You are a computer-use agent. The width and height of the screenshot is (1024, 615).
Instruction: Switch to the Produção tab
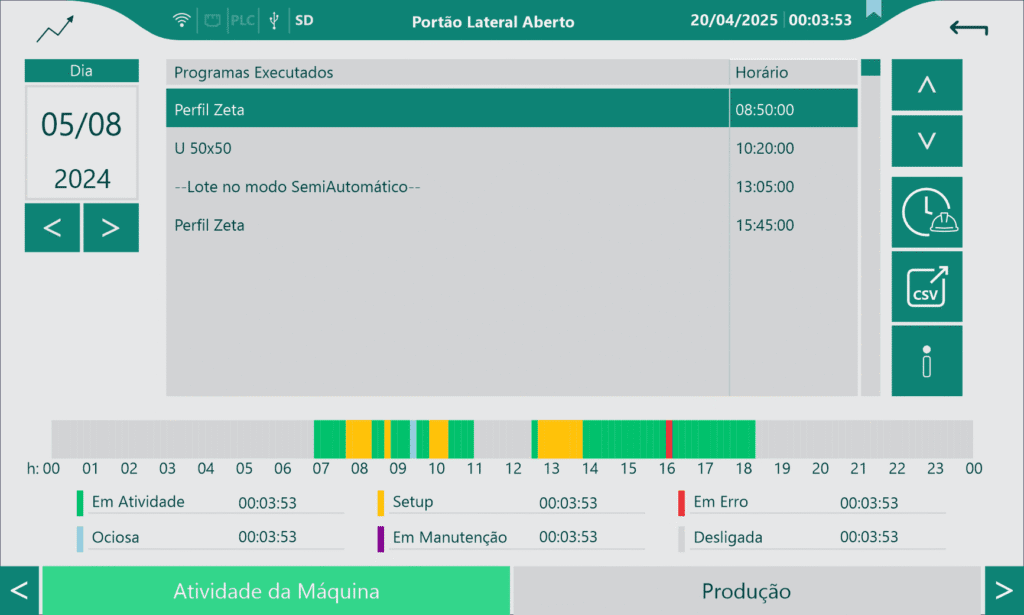(x=746, y=591)
